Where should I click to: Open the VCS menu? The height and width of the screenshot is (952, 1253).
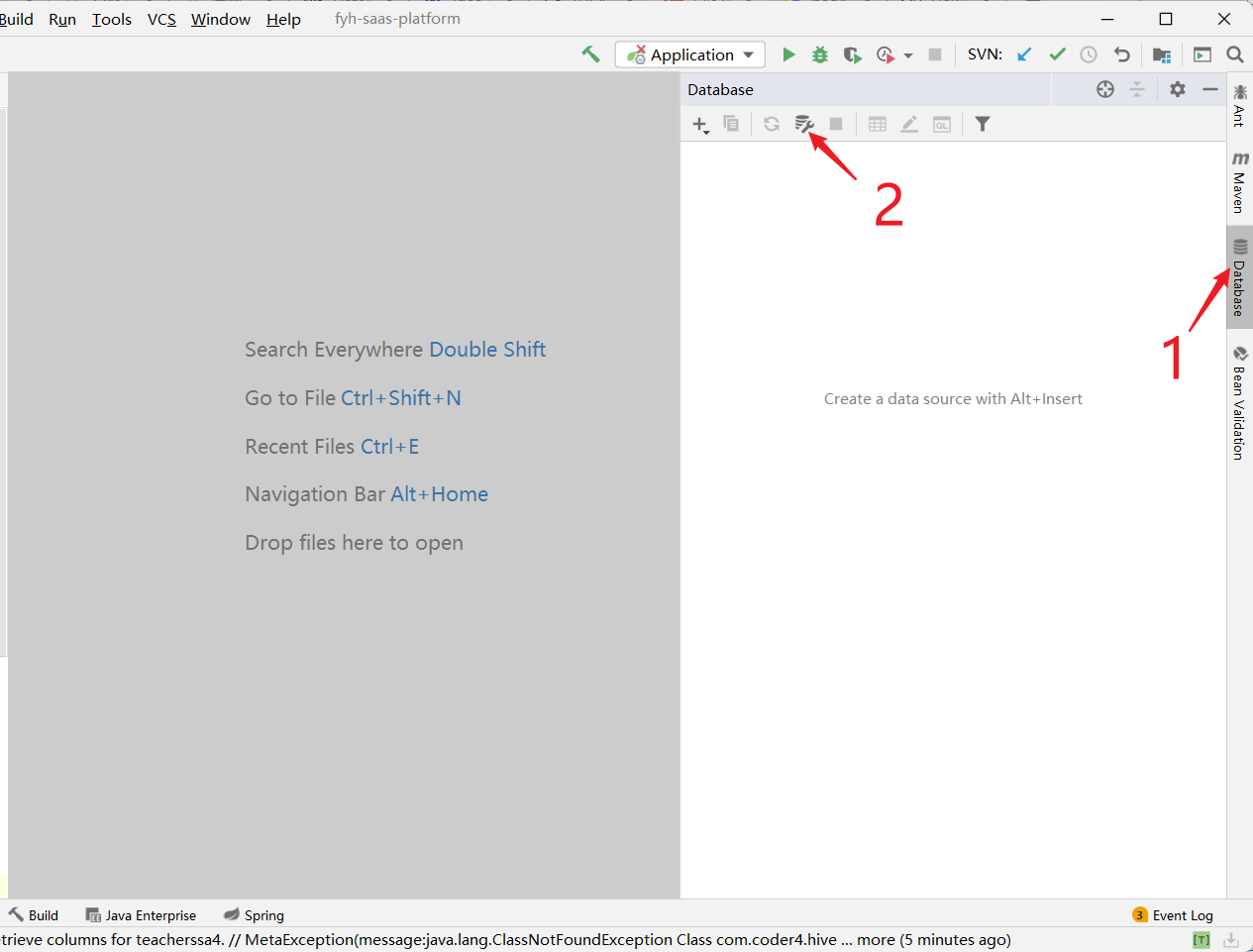click(x=161, y=19)
